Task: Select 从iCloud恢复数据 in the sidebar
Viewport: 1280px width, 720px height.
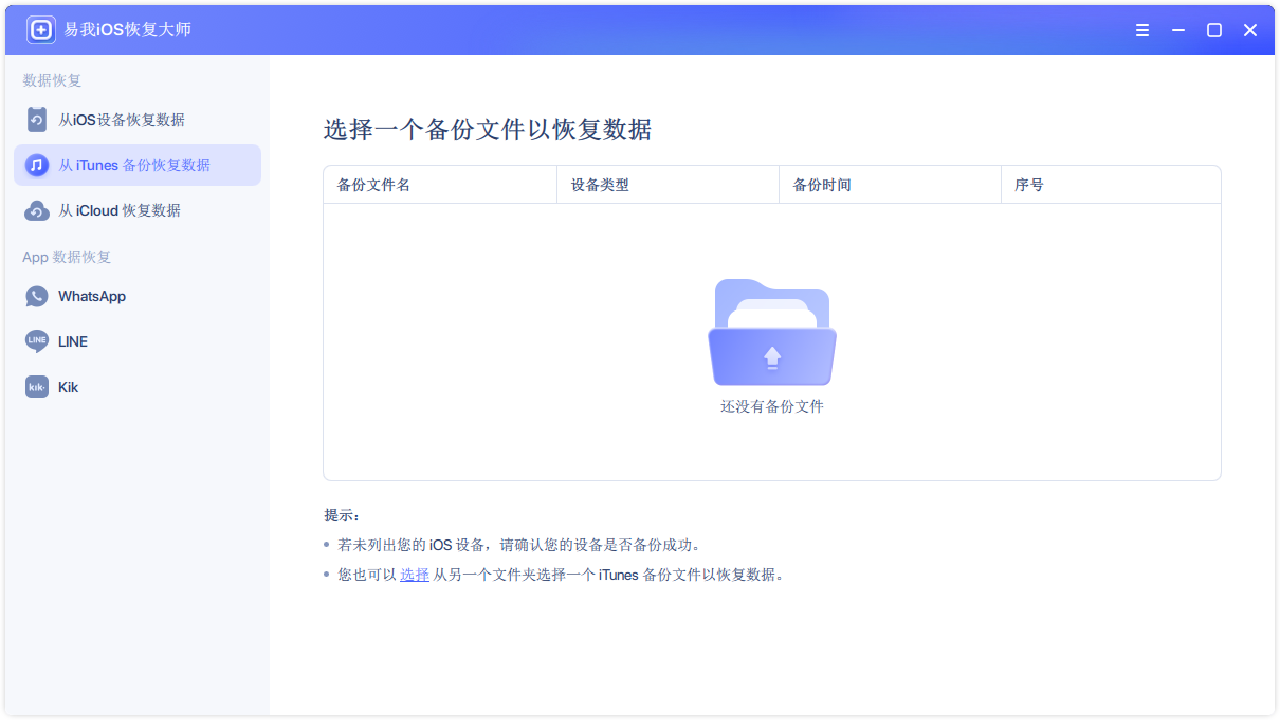Action: click(120, 211)
